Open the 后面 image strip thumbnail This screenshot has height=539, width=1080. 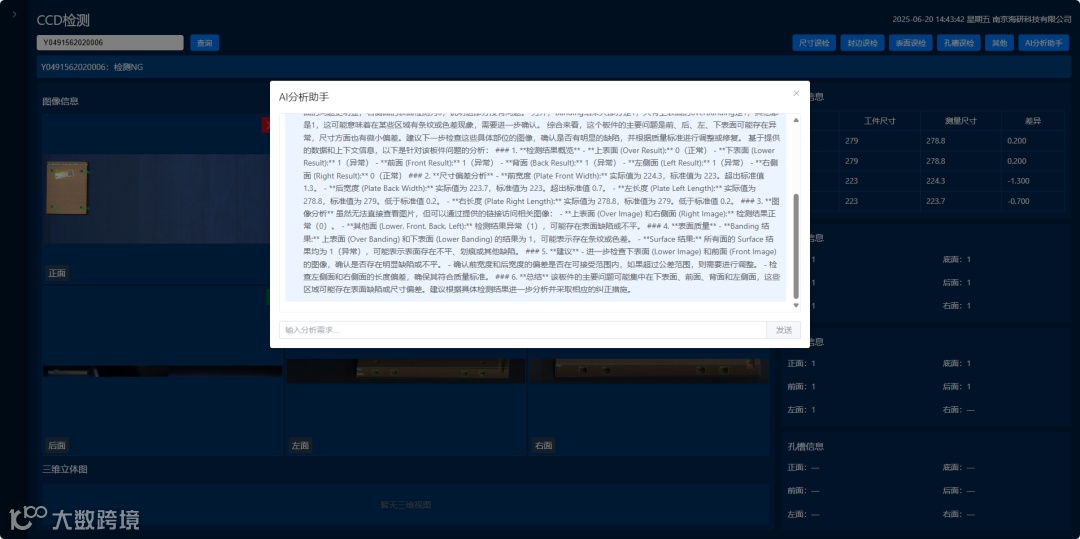(163, 371)
